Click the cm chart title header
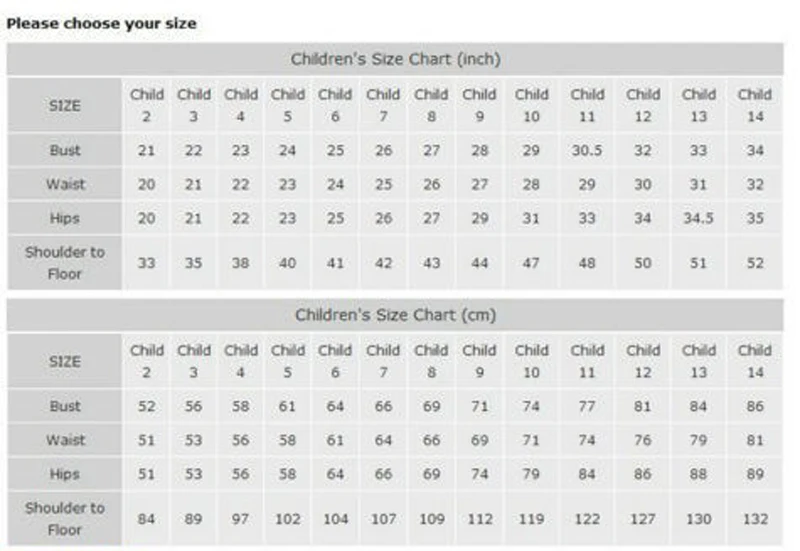The height and width of the screenshot is (551, 800). [x=395, y=315]
